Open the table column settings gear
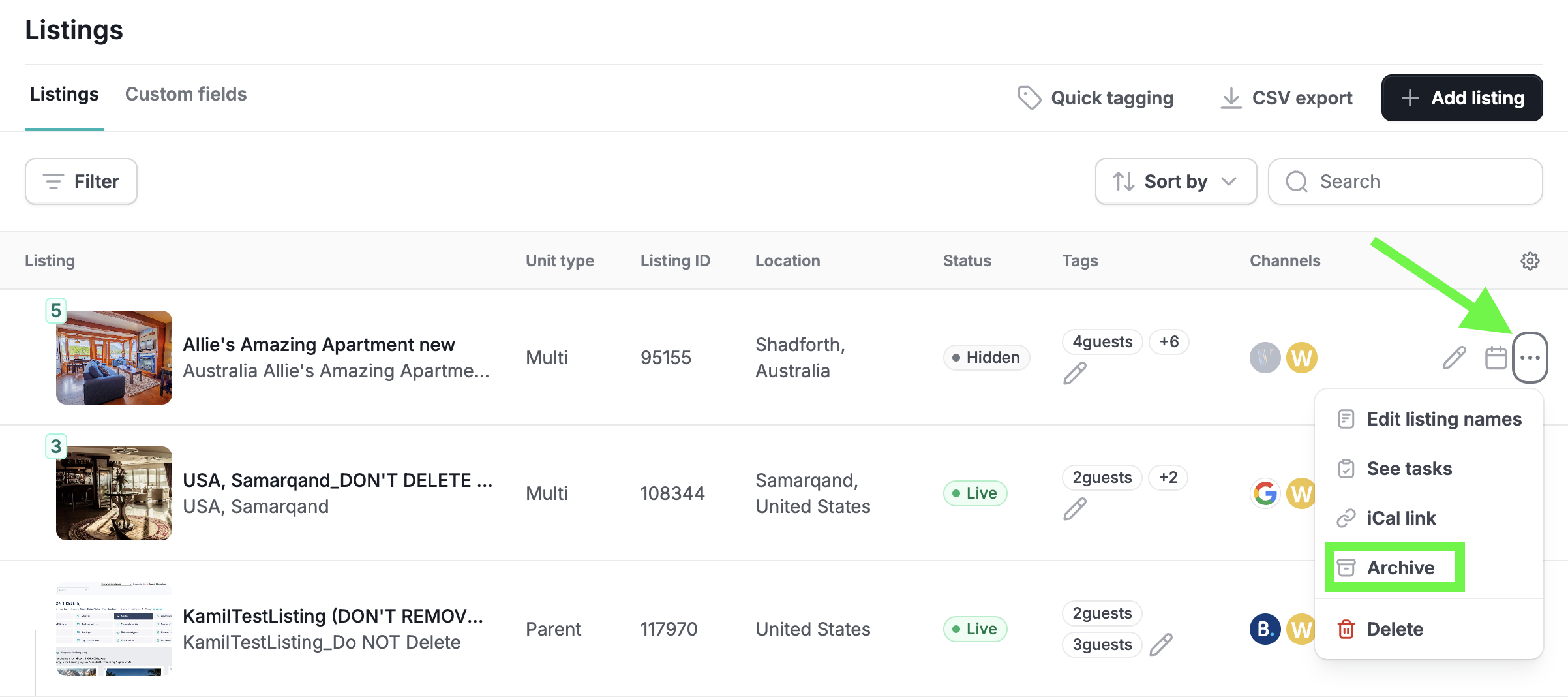 tap(1530, 261)
